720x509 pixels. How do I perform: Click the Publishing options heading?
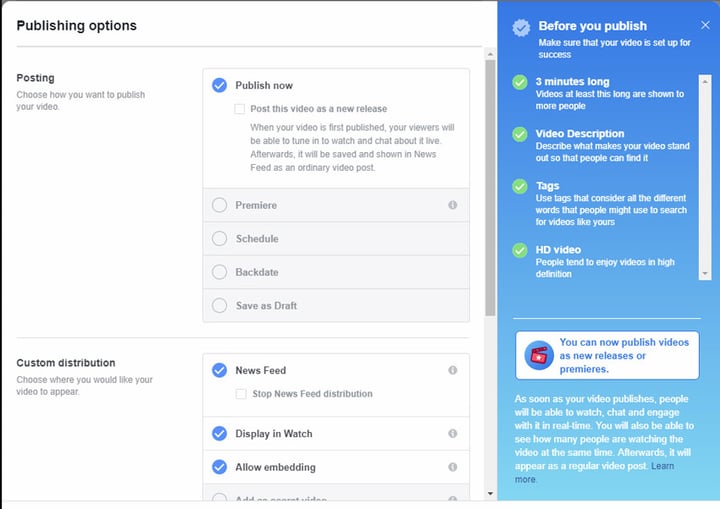(x=77, y=26)
